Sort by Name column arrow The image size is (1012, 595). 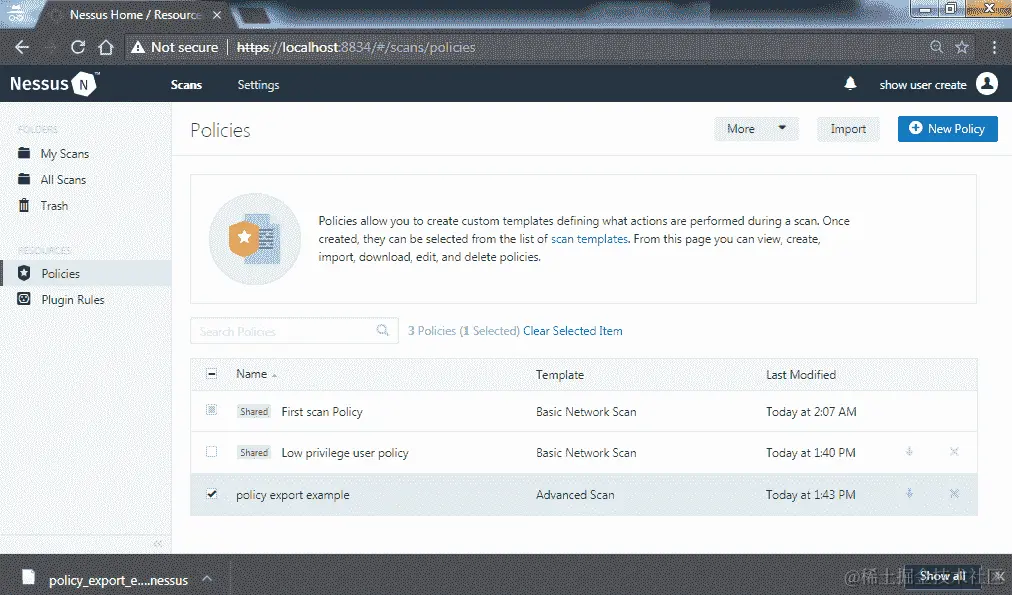[x=274, y=375]
